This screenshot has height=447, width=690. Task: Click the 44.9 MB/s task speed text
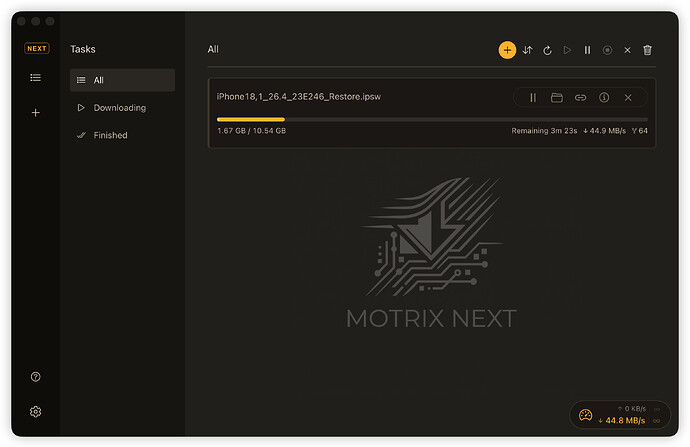604,131
